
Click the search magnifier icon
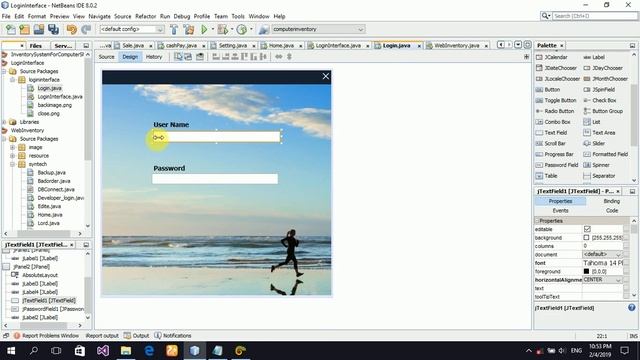click(545, 16)
